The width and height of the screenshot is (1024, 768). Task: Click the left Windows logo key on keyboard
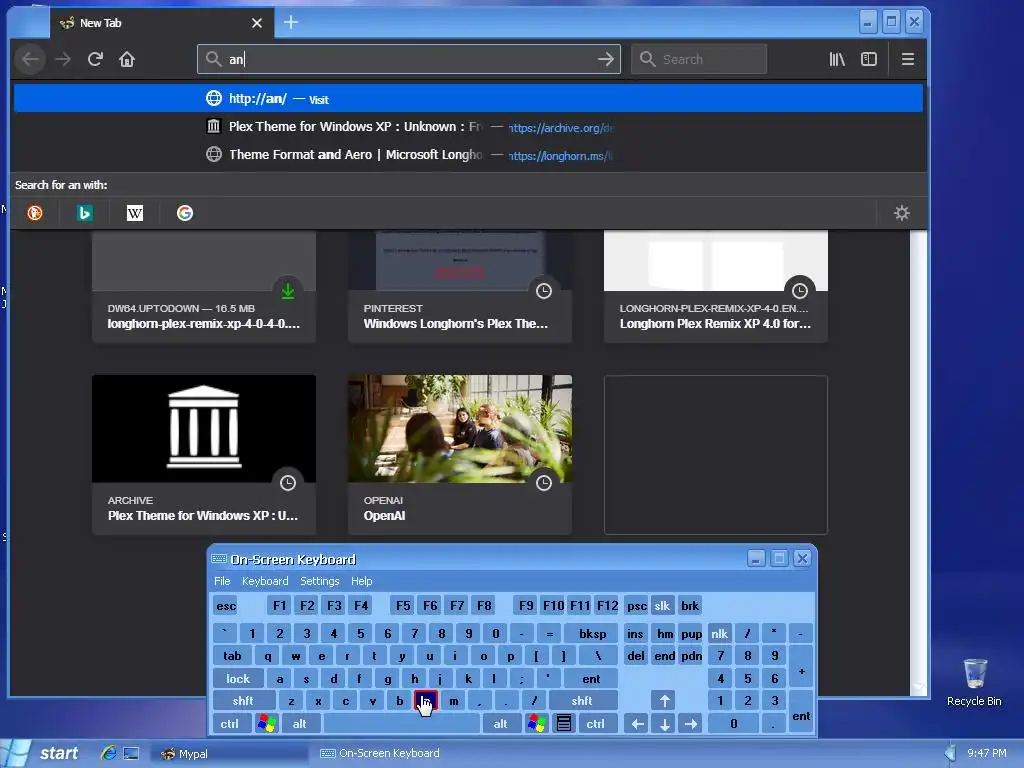[x=267, y=724]
